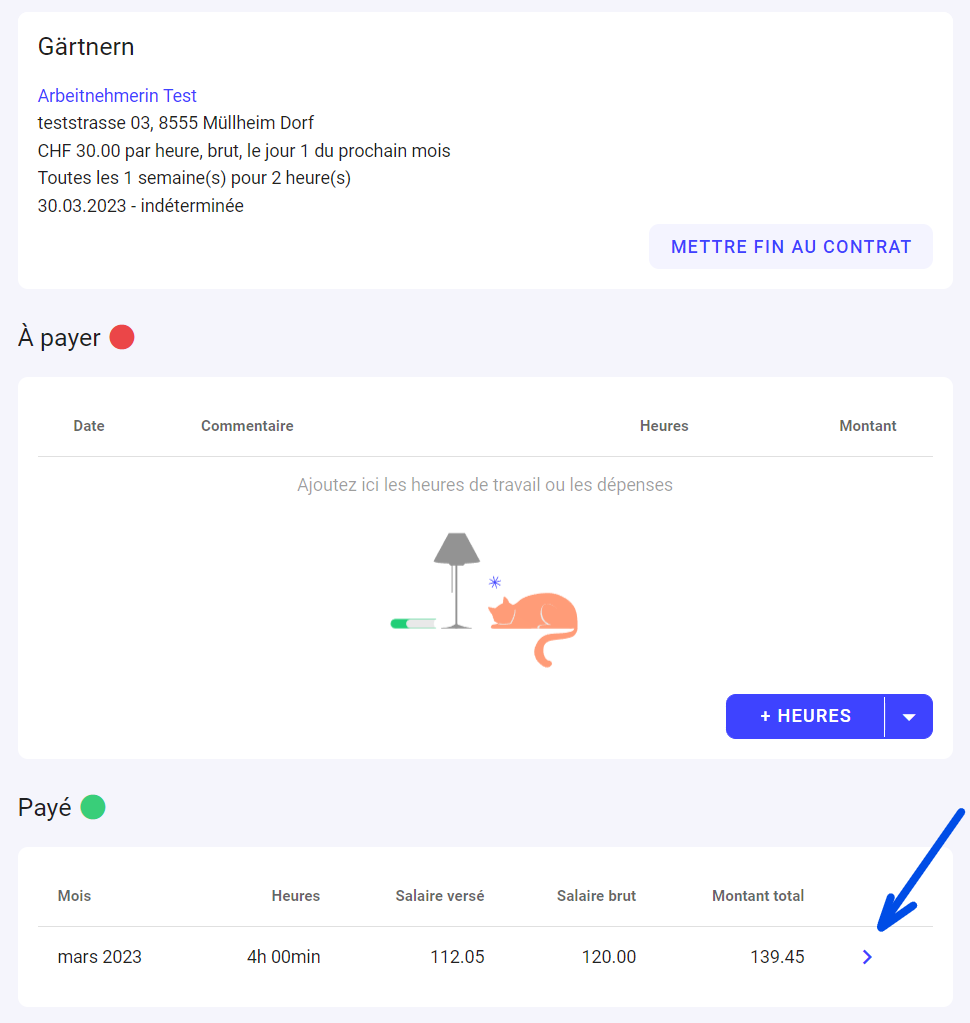
Task: Click the Montant total column header
Action: pos(757,896)
